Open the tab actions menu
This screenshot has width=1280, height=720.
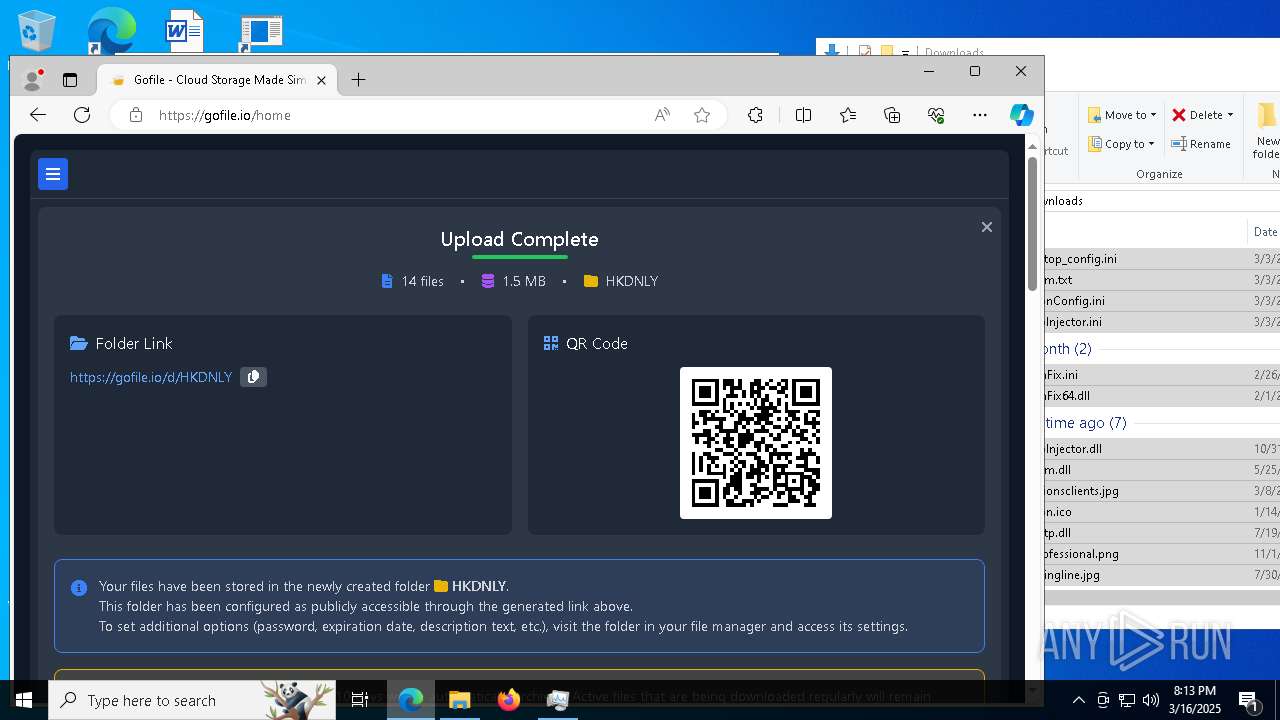coord(70,80)
